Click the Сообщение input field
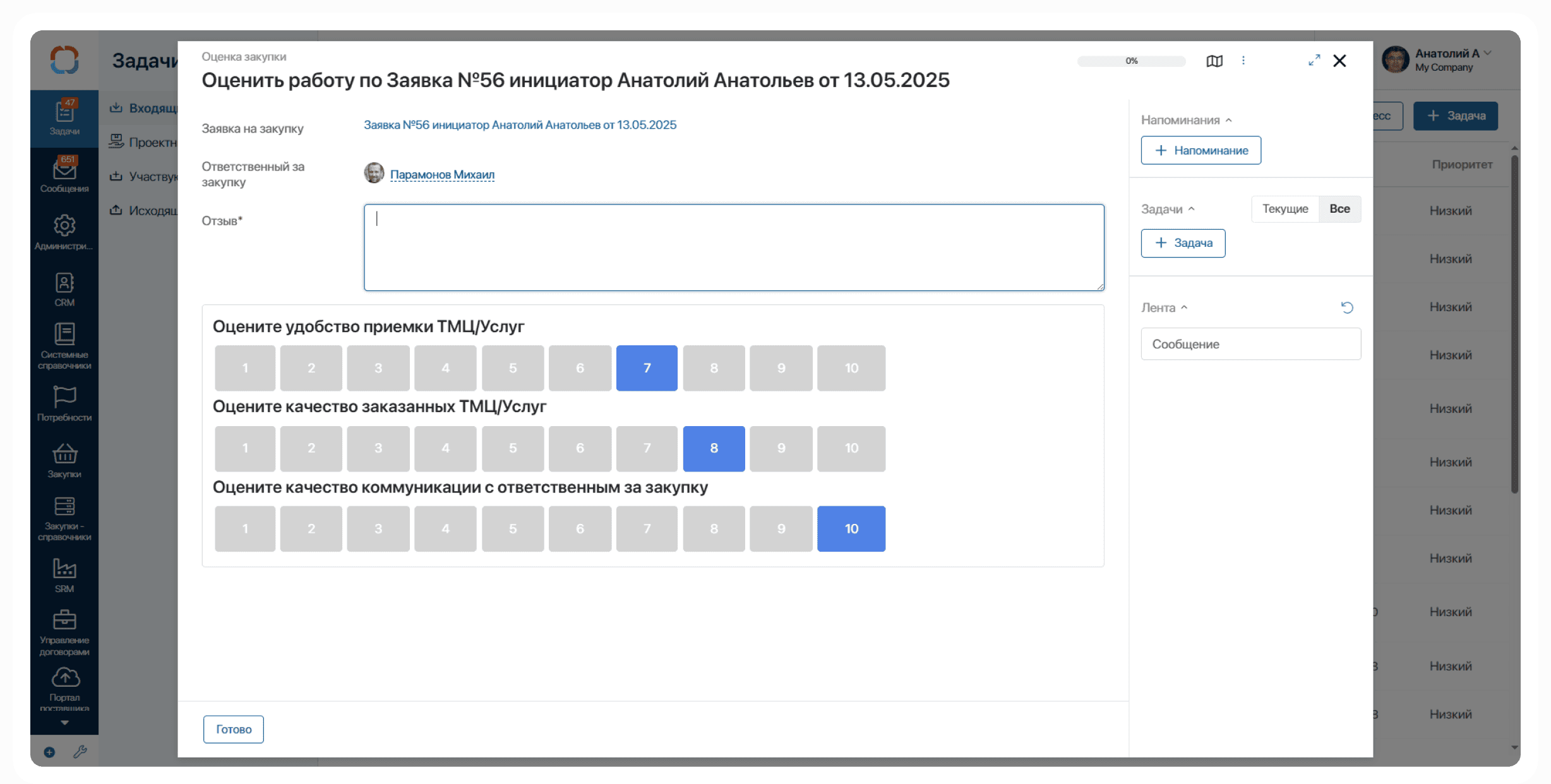The height and width of the screenshot is (784, 1551). tap(1250, 344)
